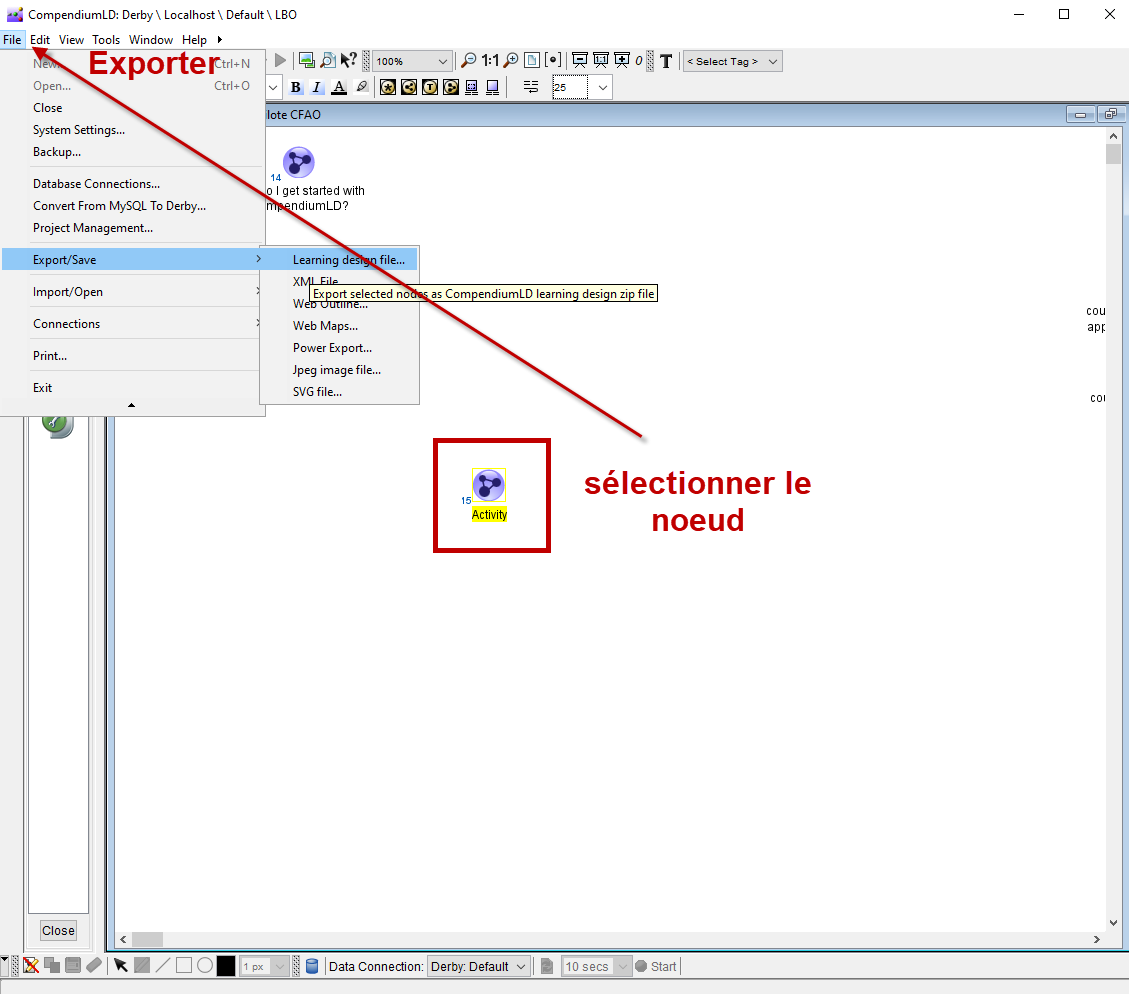Click the Close button below the left panel
Screen dimensions: 1129x994
58,931
